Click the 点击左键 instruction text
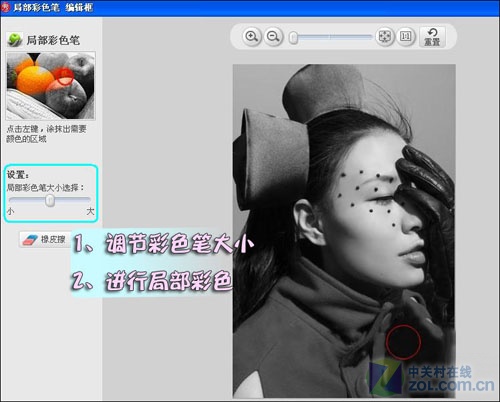The width and height of the screenshot is (500, 402). point(47,134)
